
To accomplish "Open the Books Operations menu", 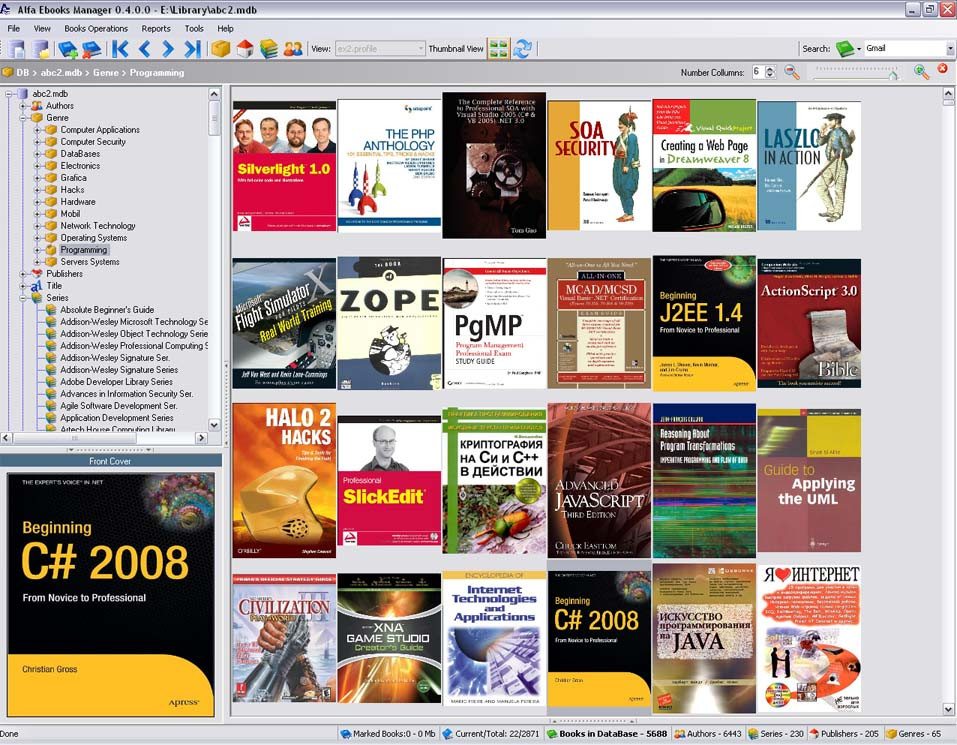I will (96, 29).
